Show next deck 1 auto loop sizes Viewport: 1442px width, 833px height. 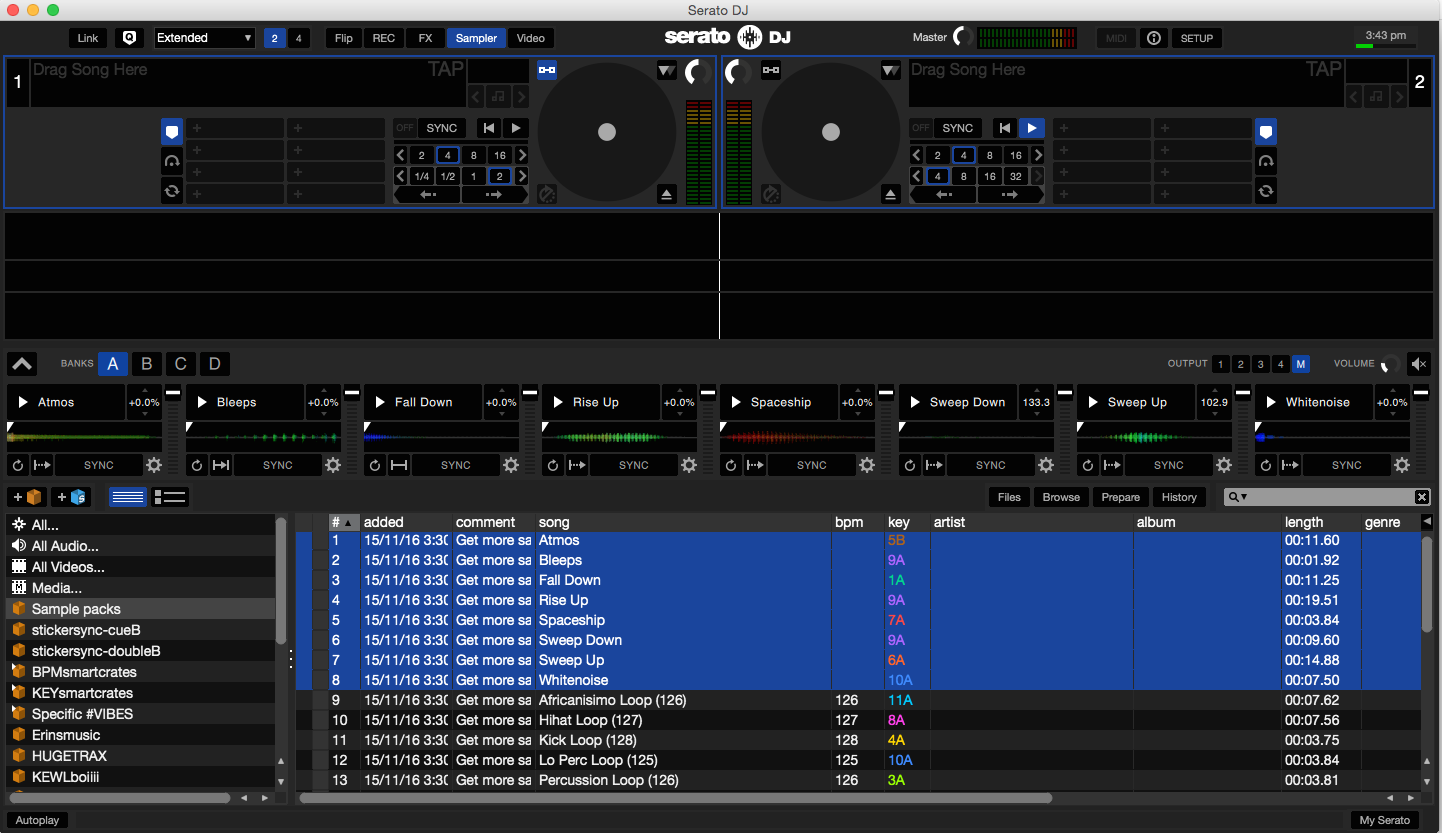[x=521, y=155]
